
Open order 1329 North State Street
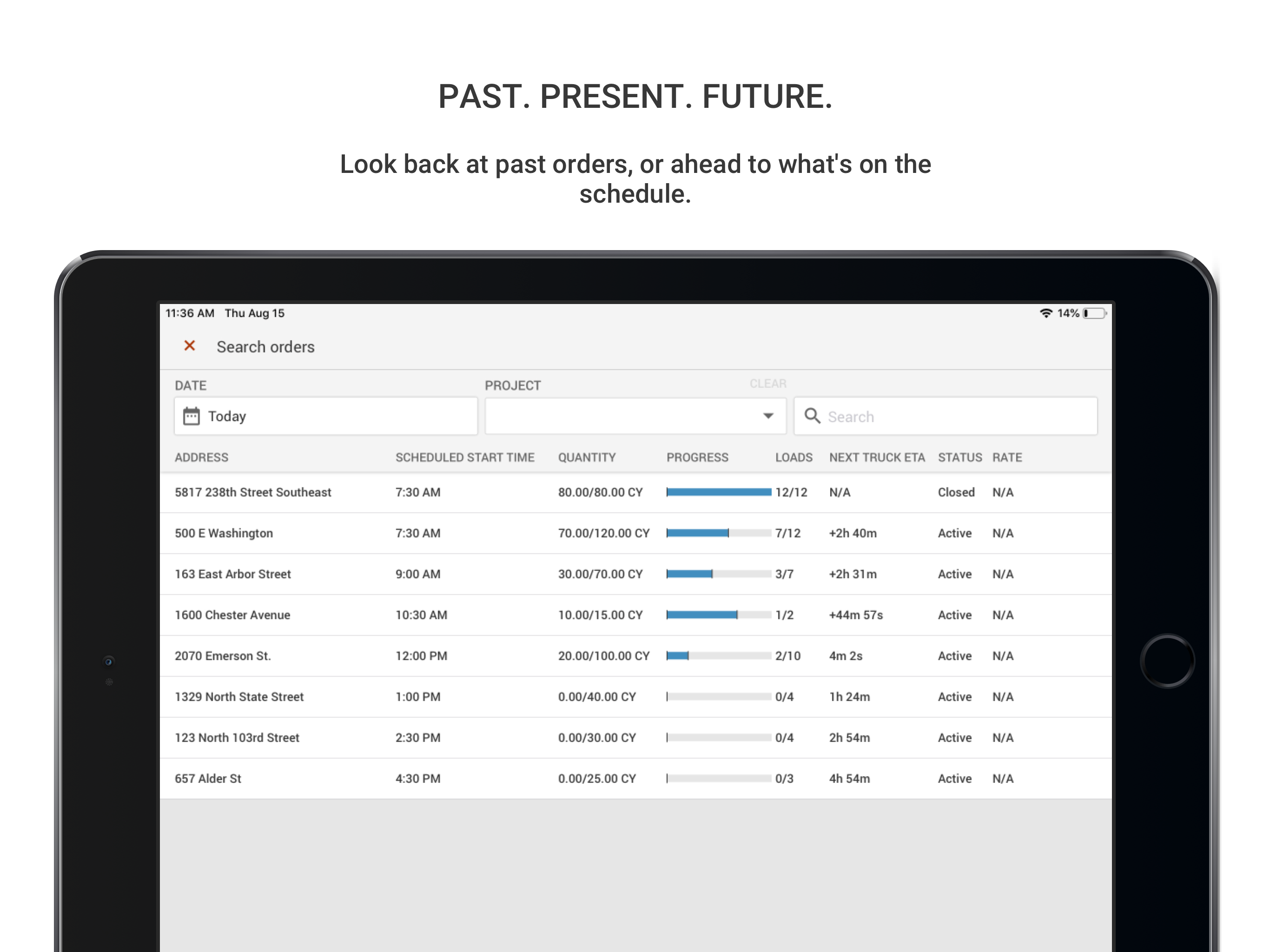(635, 696)
